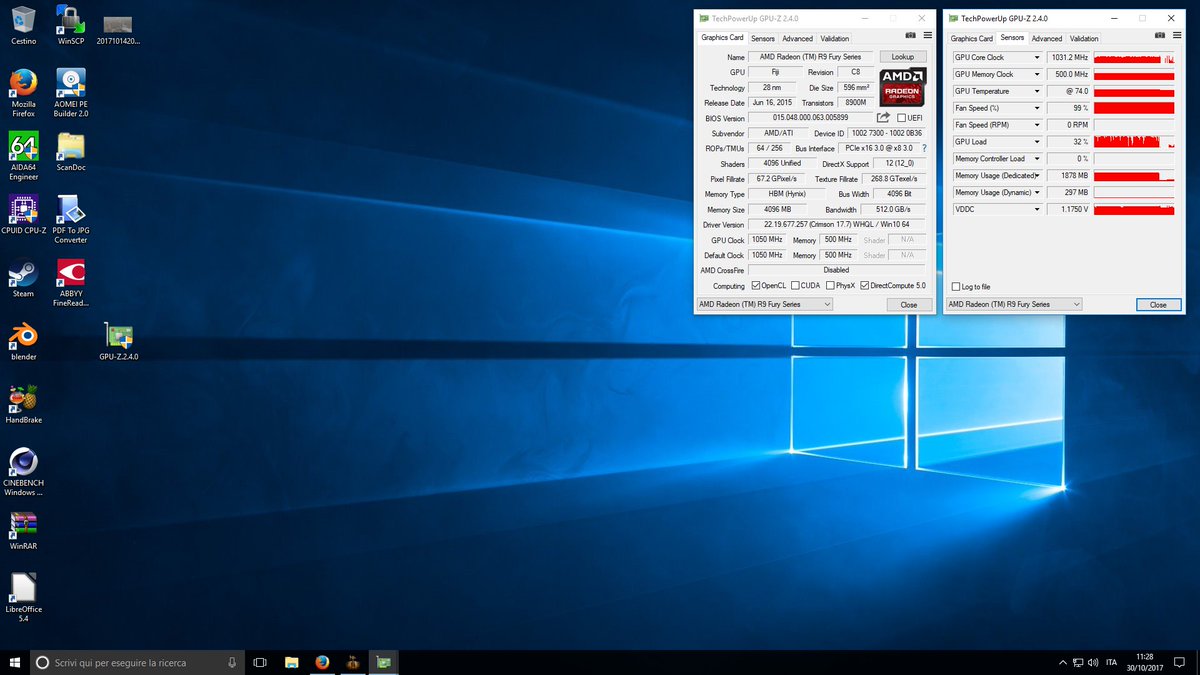Image resolution: width=1200 pixels, height=675 pixels.
Task: Click the BIOS export share icon
Action: click(x=883, y=118)
